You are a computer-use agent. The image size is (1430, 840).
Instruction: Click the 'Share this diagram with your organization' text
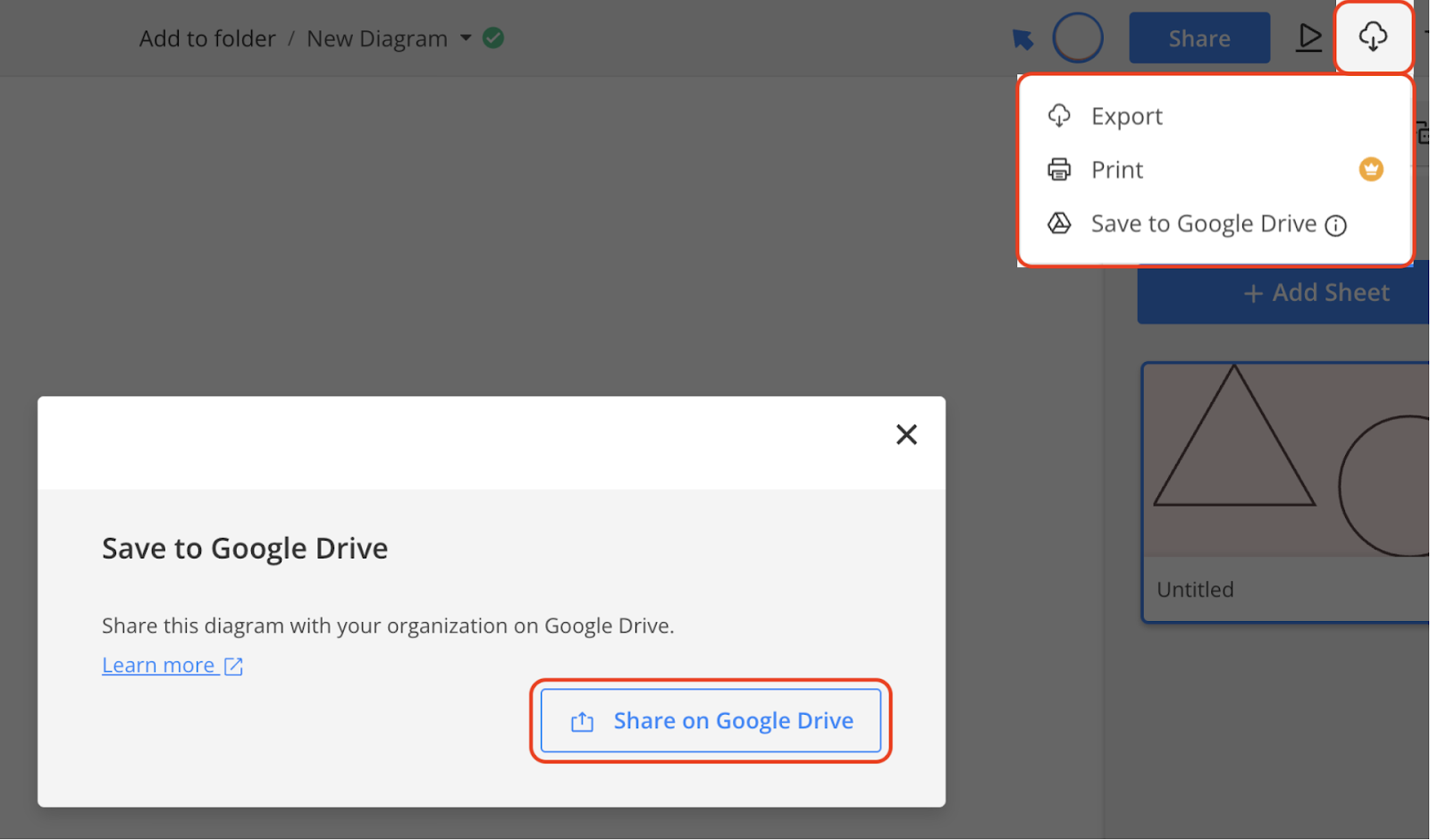coord(388,626)
